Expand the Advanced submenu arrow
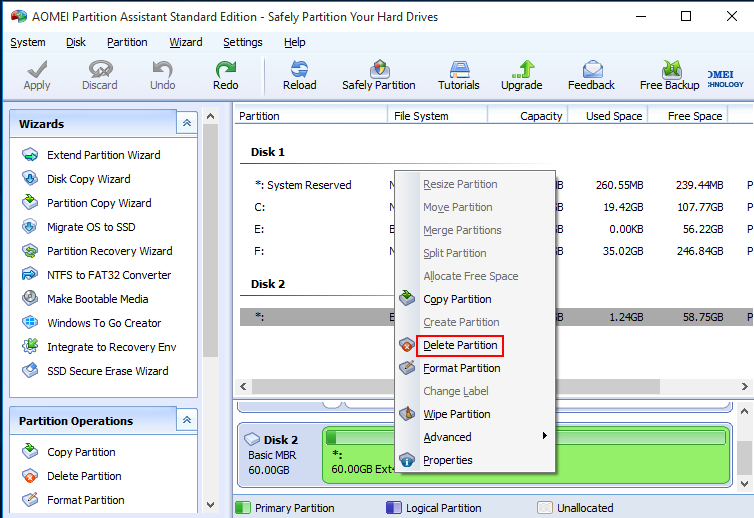 544,436
